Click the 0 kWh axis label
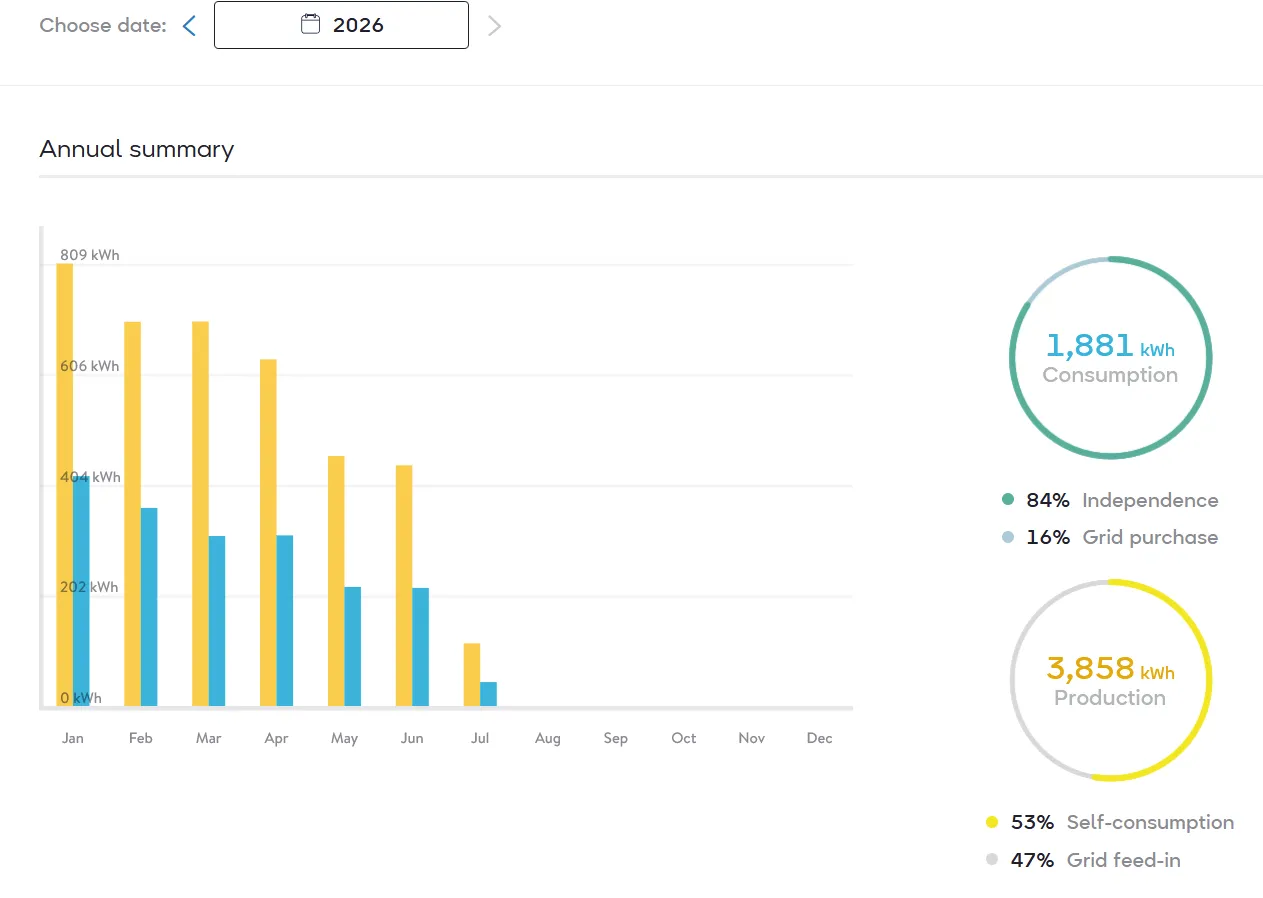1263x898 pixels. [81, 698]
